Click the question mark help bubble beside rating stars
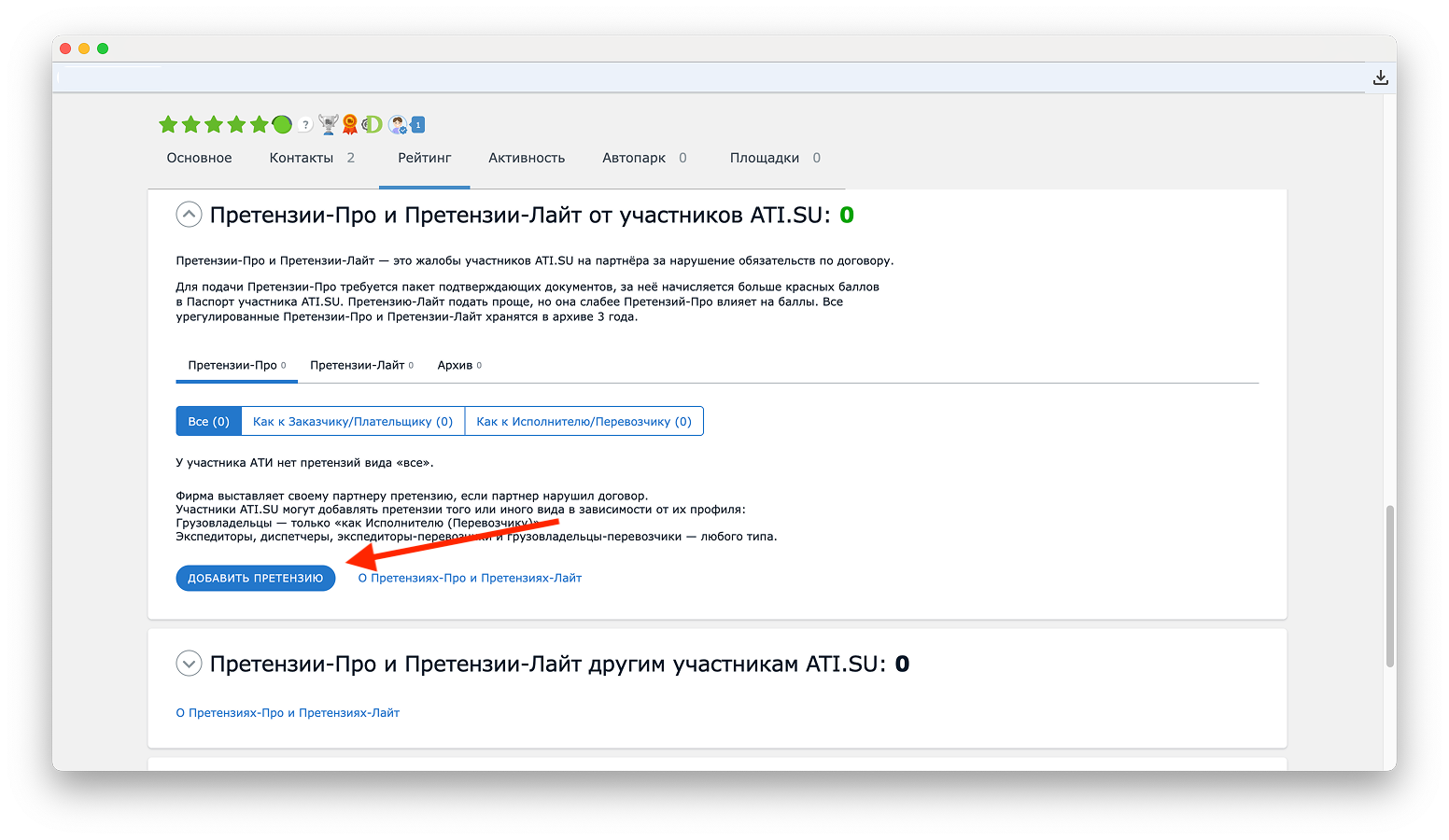Screen dimensions: 1449x840 click(305, 125)
